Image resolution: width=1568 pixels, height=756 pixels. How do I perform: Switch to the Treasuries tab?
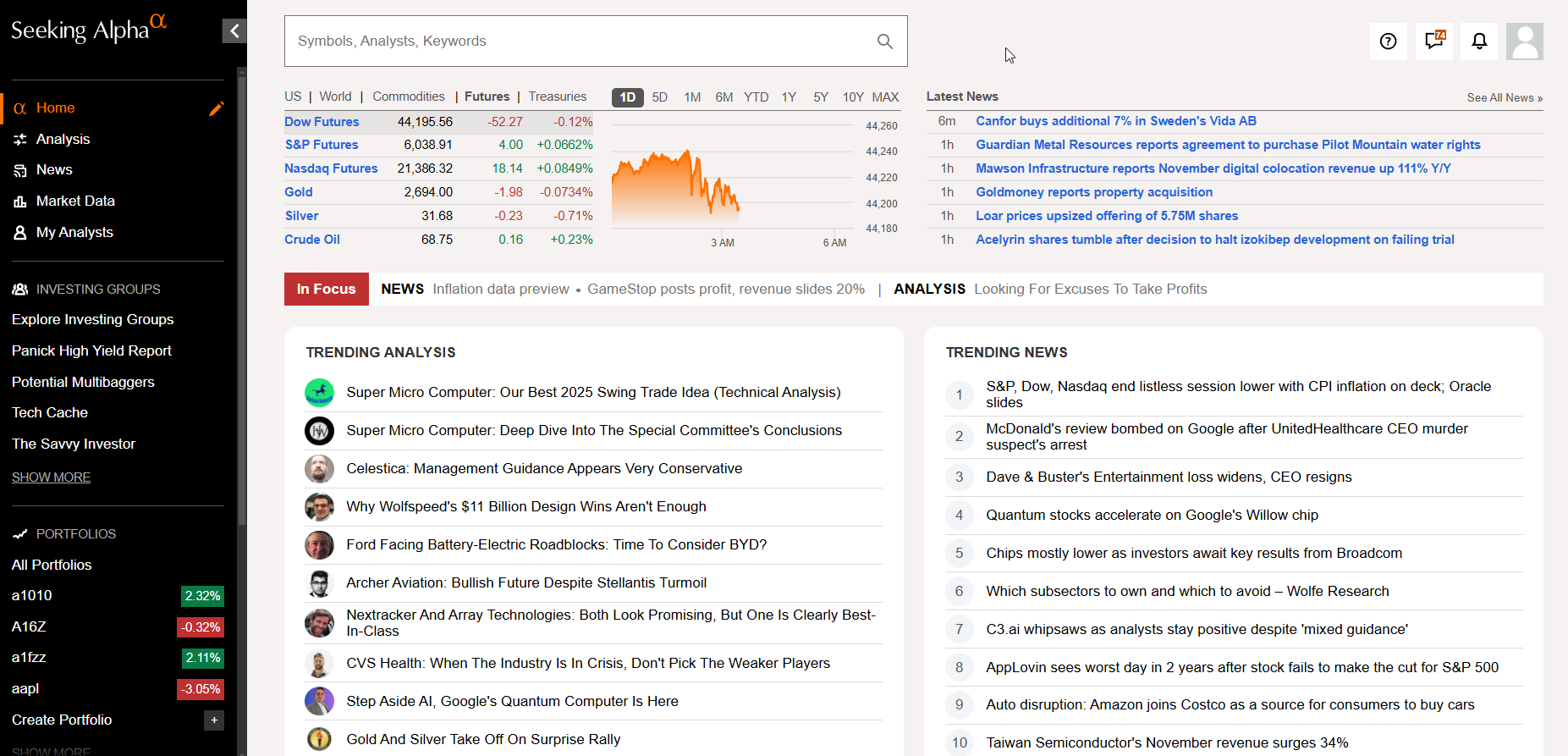pos(558,97)
